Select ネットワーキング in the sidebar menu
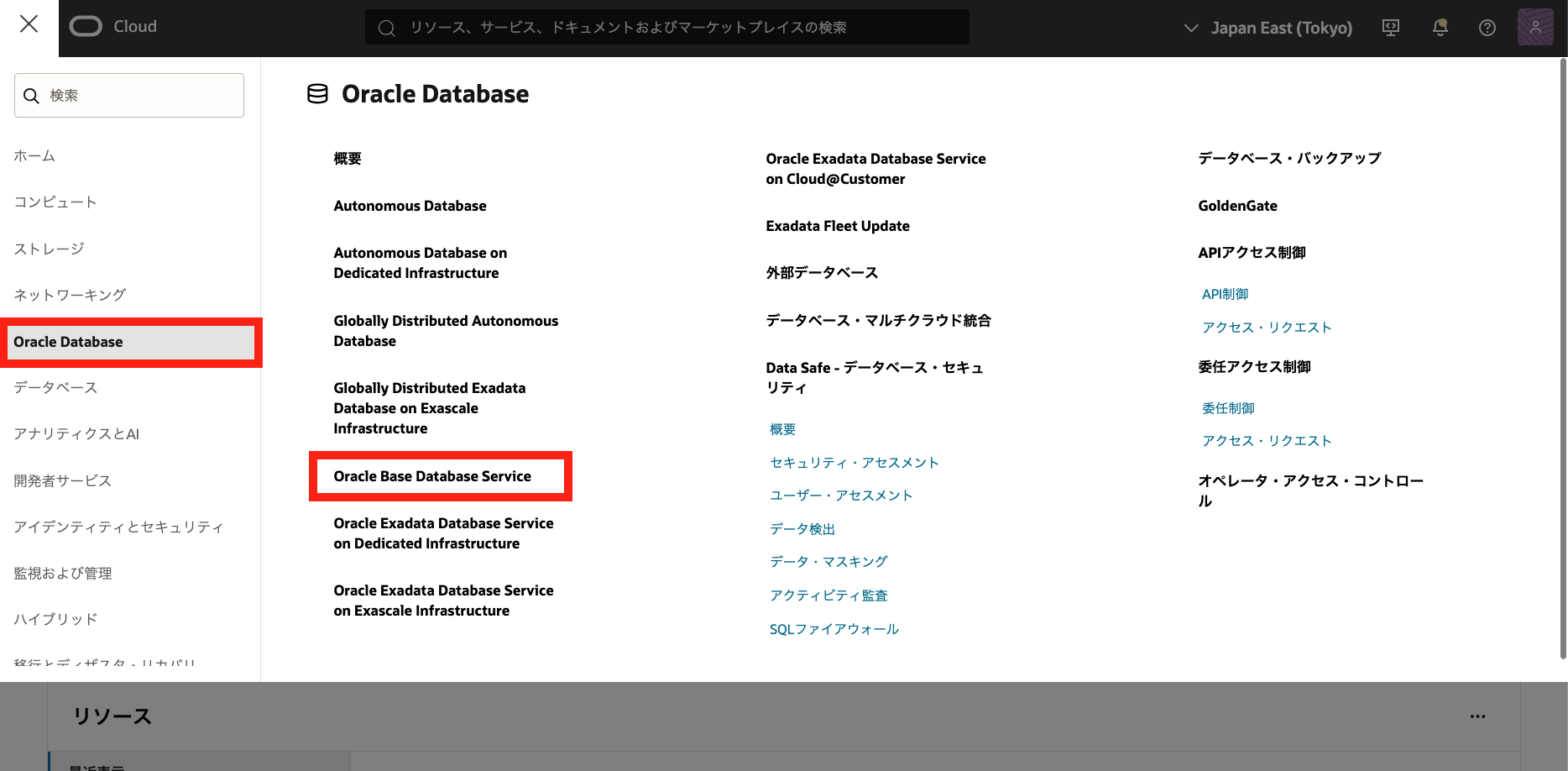Screen dimensions: 1568x771 point(70,295)
